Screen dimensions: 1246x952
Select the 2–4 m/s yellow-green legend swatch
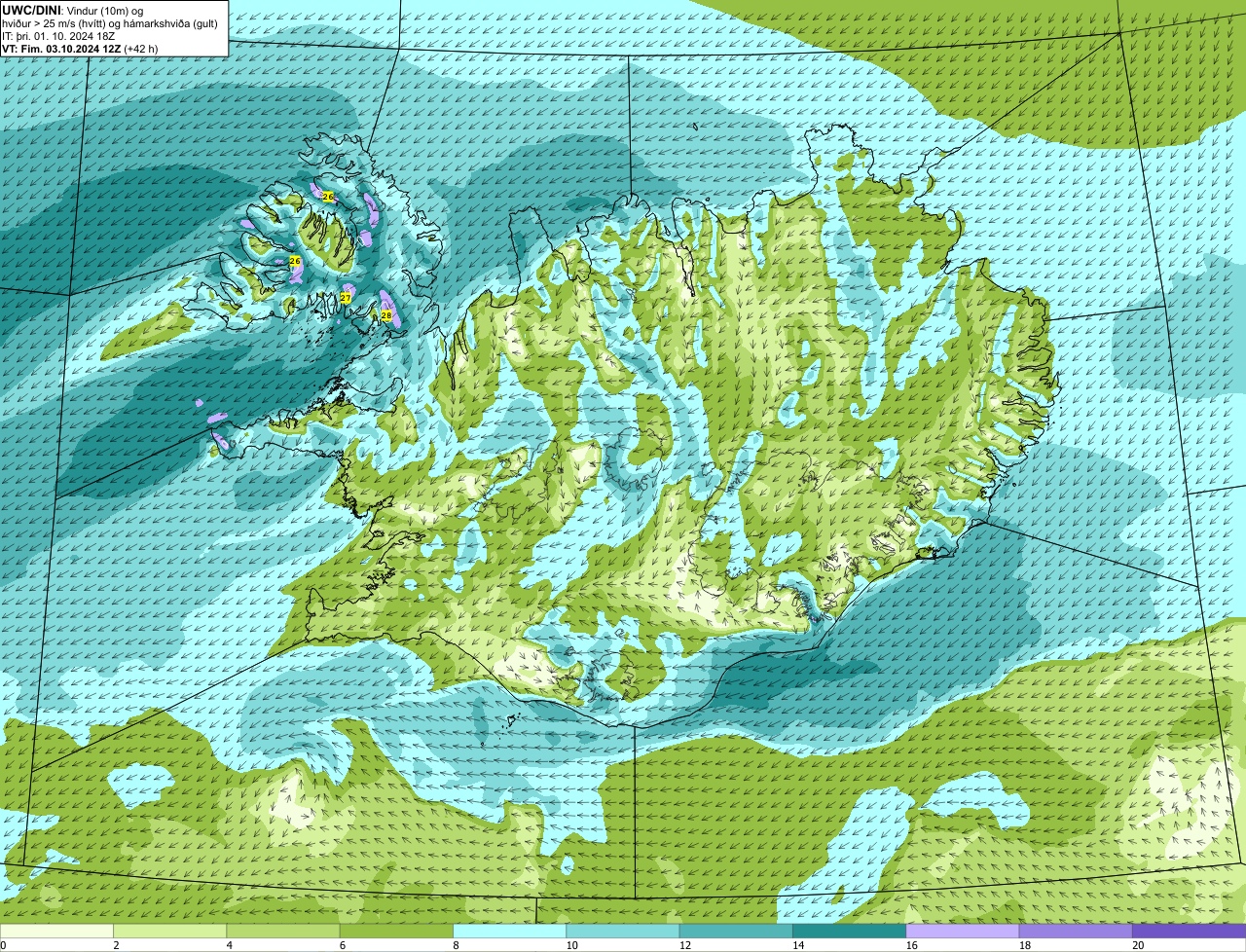[x=170, y=931]
